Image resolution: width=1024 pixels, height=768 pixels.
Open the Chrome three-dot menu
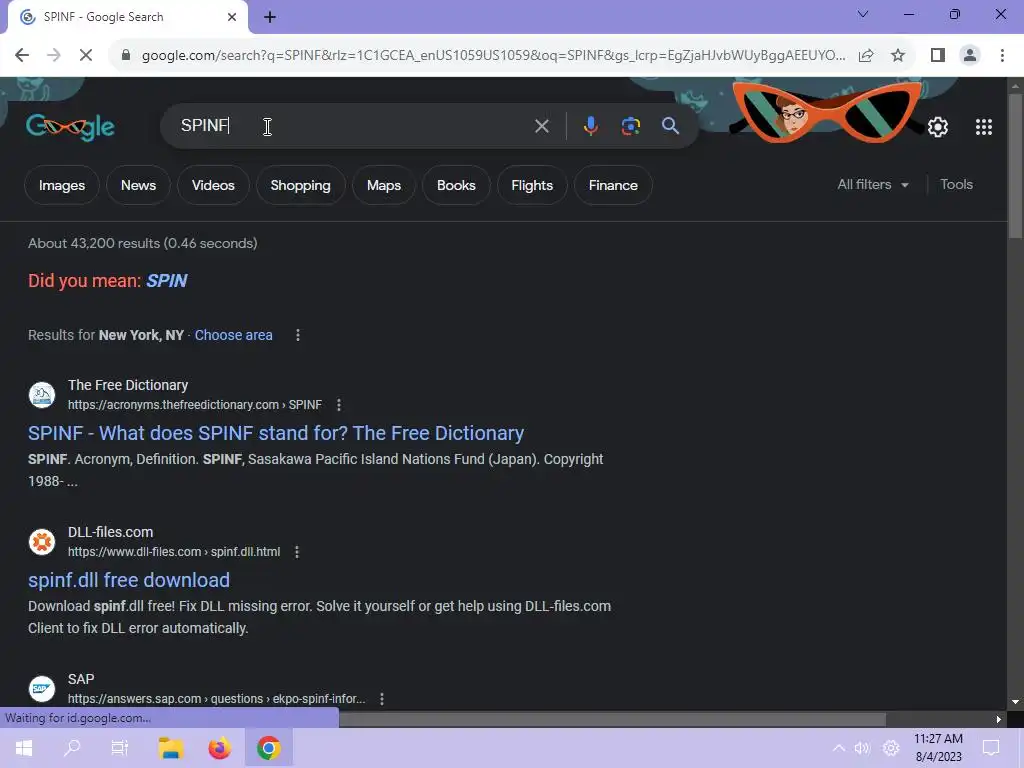(1002, 56)
